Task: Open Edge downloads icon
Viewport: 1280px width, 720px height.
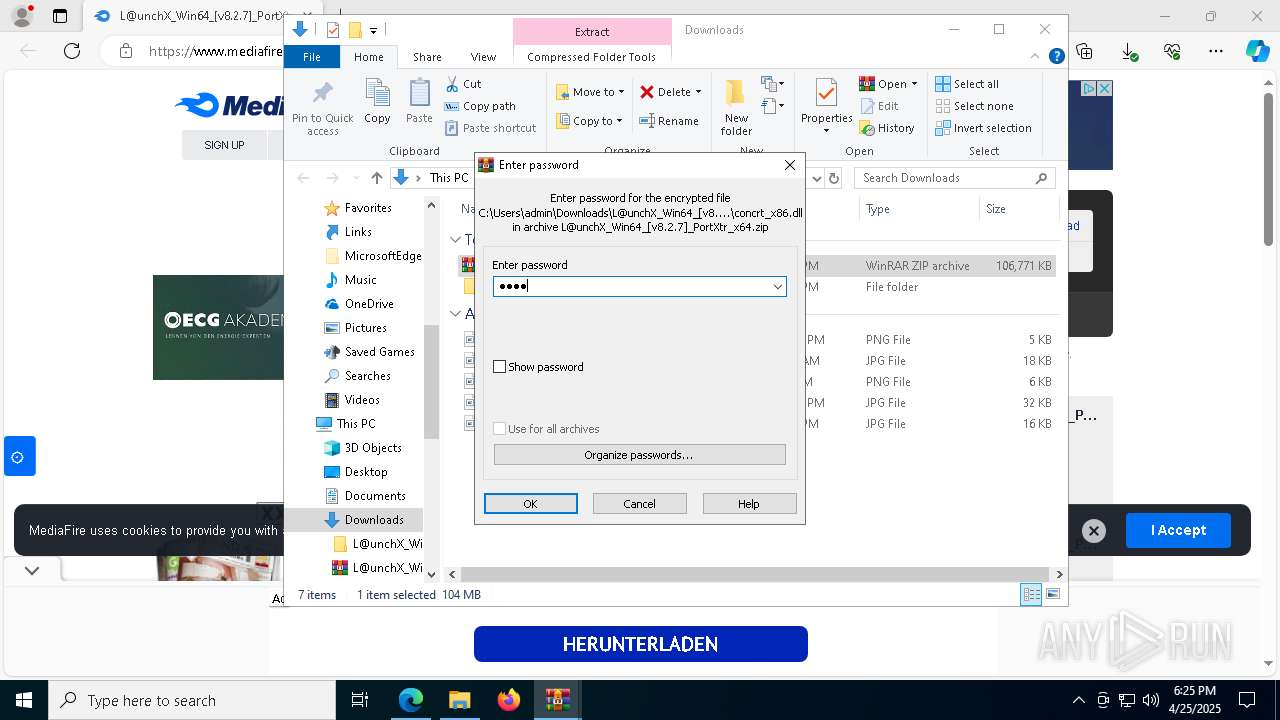Action: tap(1129, 51)
